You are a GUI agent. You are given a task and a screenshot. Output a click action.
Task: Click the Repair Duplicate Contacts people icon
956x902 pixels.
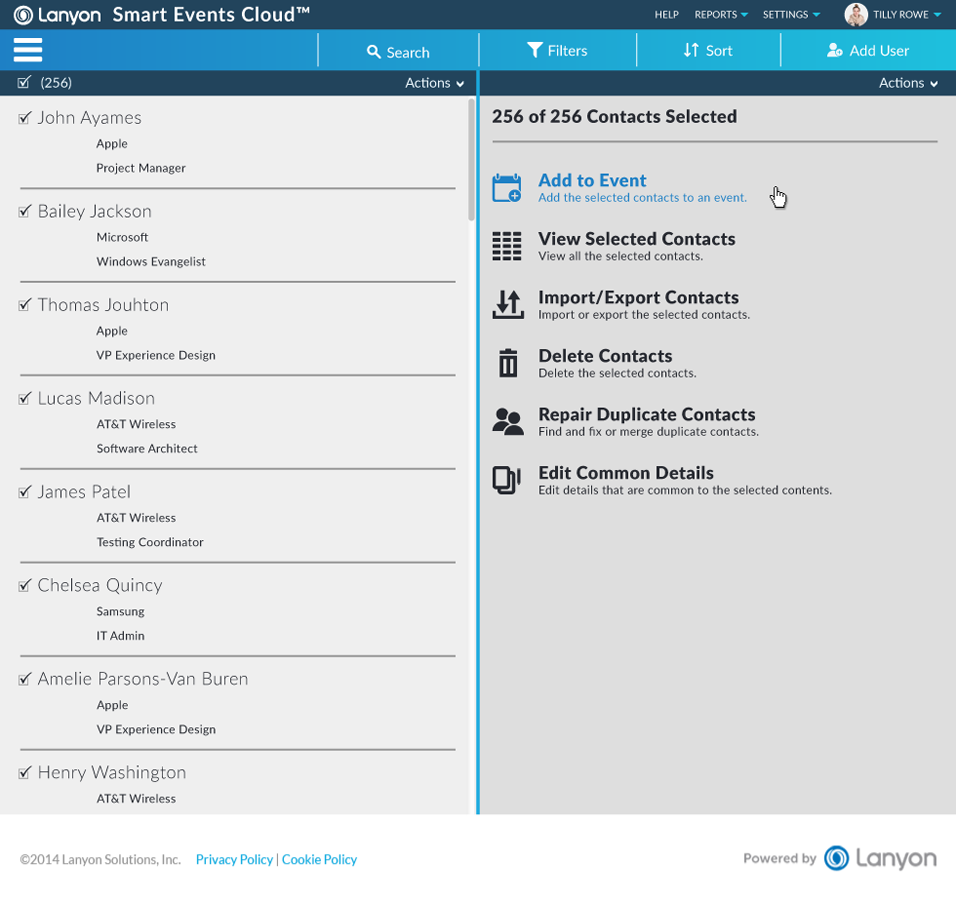coord(508,421)
